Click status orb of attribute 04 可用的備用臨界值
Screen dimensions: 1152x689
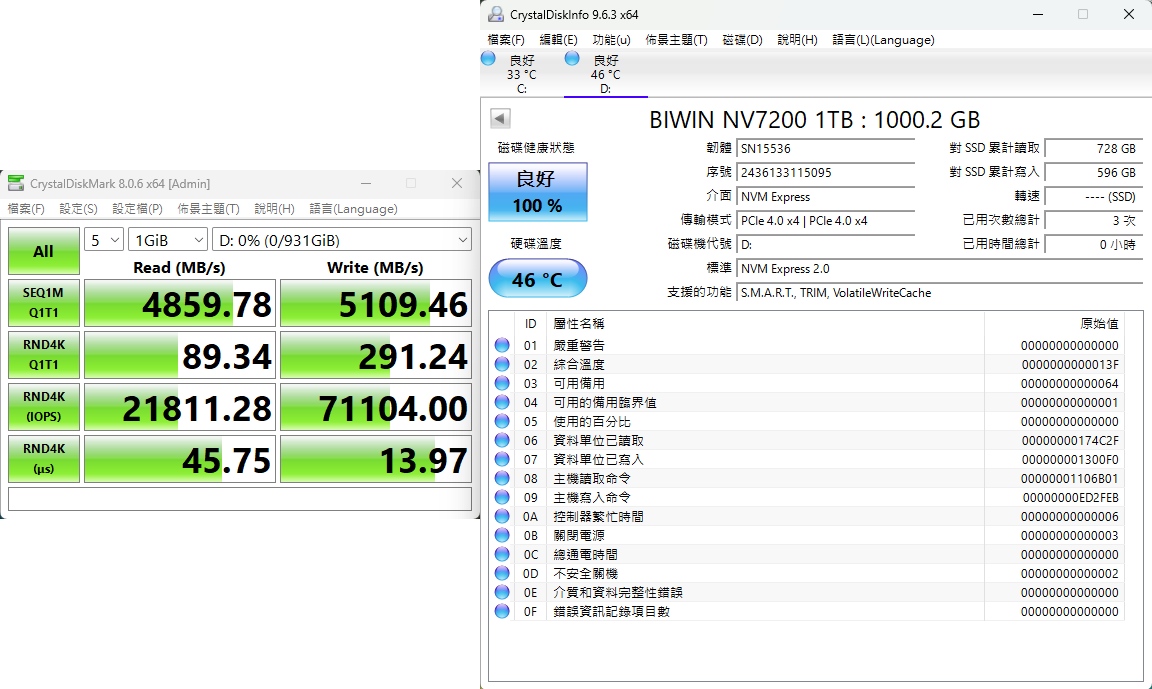503,403
